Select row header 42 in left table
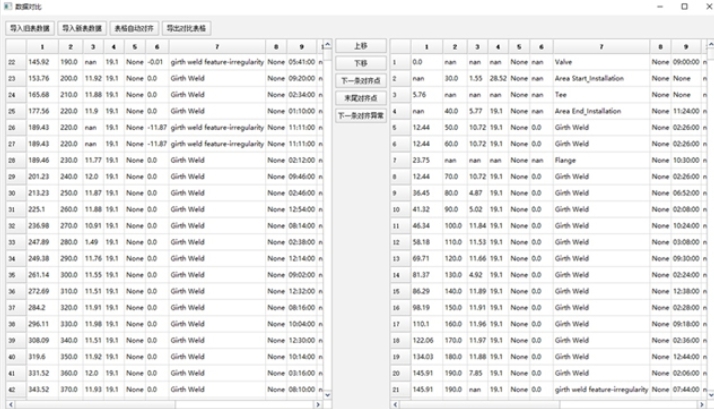This screenshot has width=714, height=409. (x=12, y=388)
